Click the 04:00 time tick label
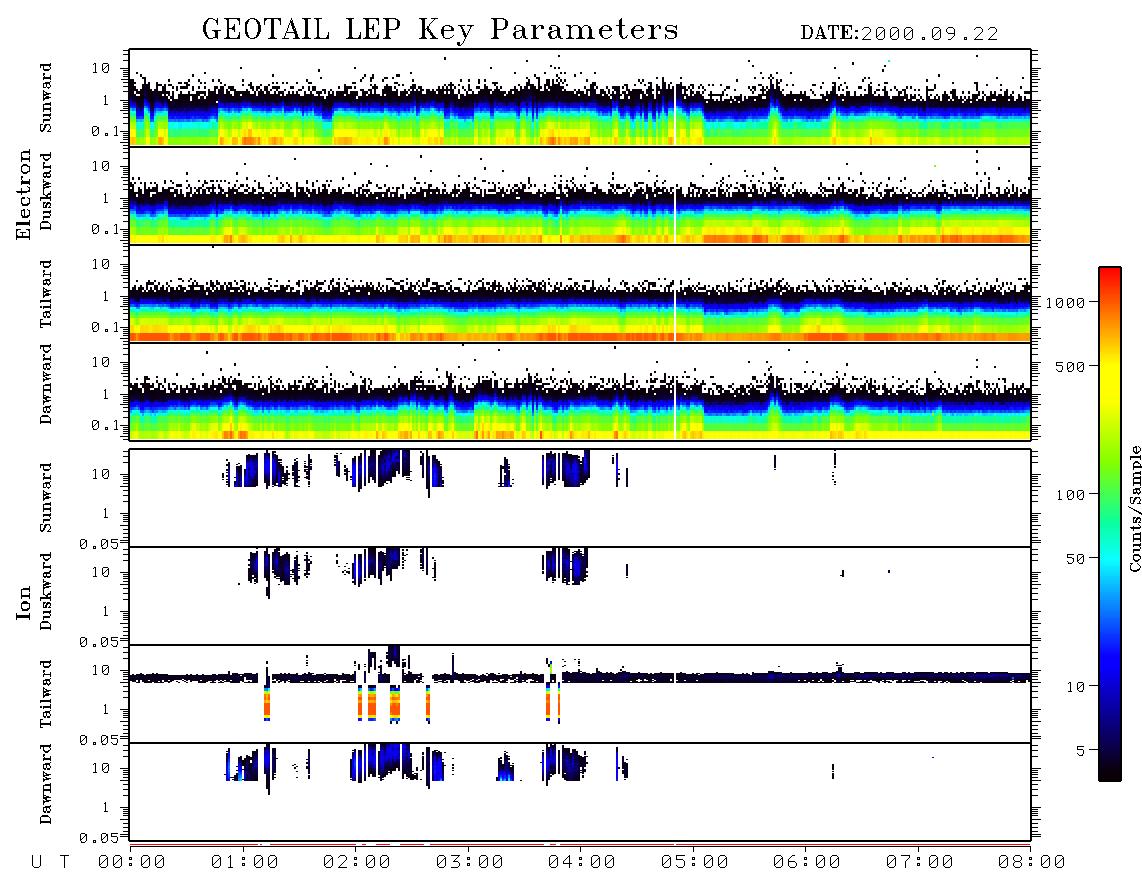This screenshot has width=1142, height=880. click(x=582, y=863)
